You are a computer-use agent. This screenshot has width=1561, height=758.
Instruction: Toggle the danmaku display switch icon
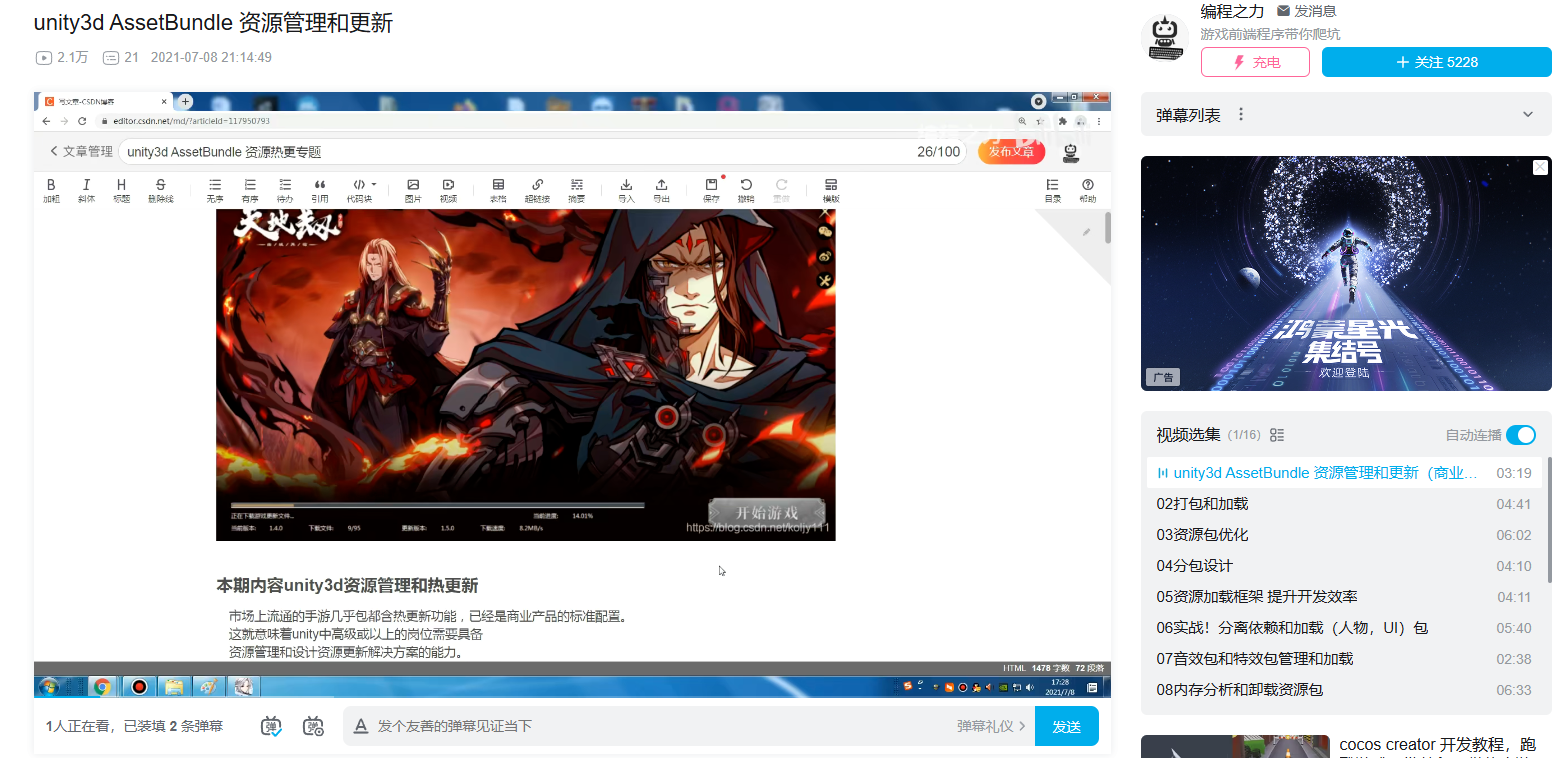[271, 726]
